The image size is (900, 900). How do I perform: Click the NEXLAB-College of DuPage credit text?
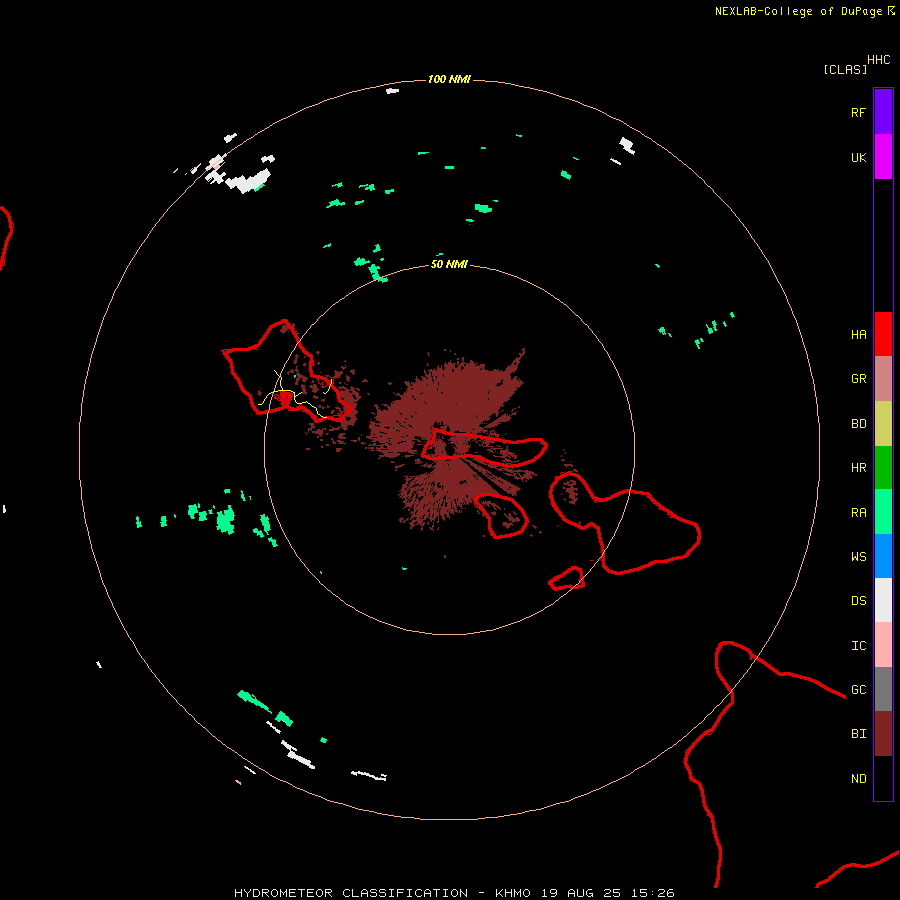point(798,11)
